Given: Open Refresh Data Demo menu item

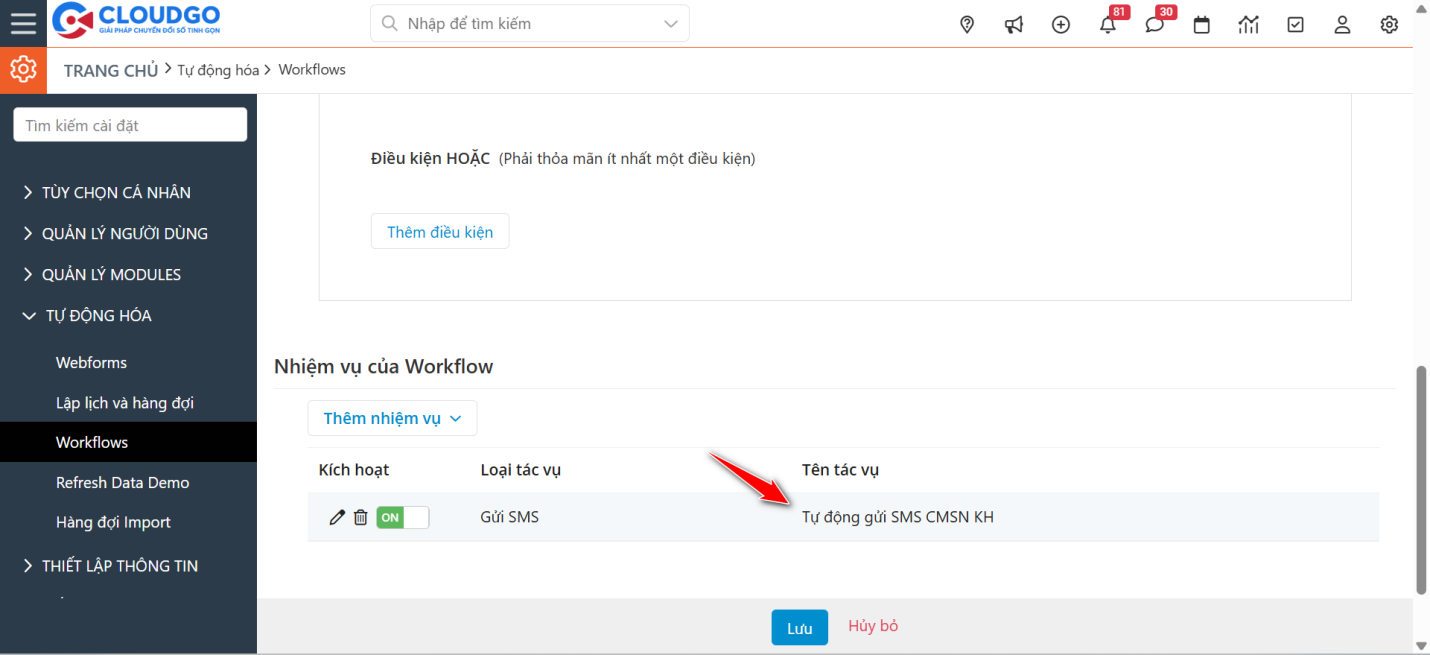Looking at the screenshot, I should [123, 482].
